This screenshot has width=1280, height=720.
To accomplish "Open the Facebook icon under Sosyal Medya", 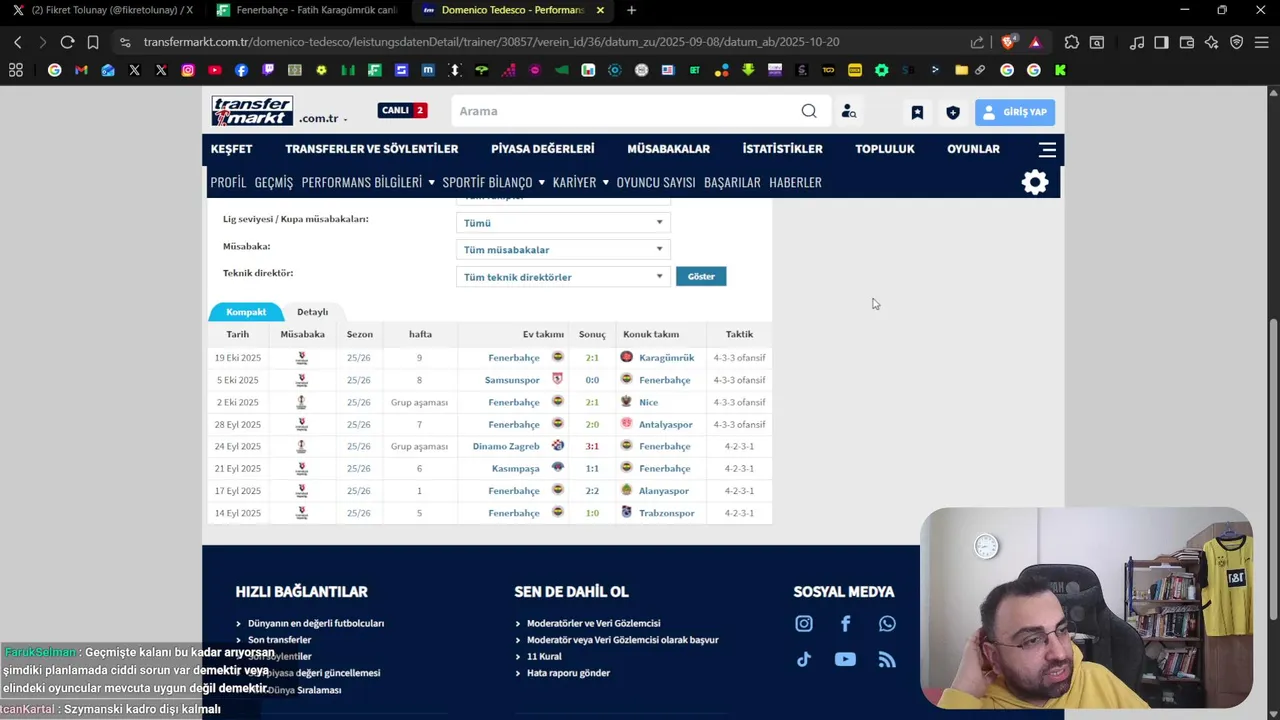I will coord(845,624).
